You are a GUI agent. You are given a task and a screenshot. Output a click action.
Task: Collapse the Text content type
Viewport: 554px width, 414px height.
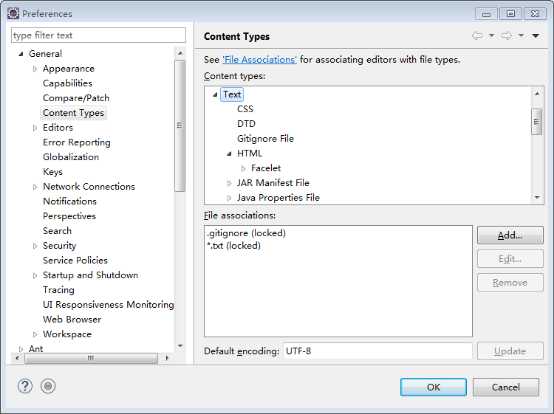(215, 95)
